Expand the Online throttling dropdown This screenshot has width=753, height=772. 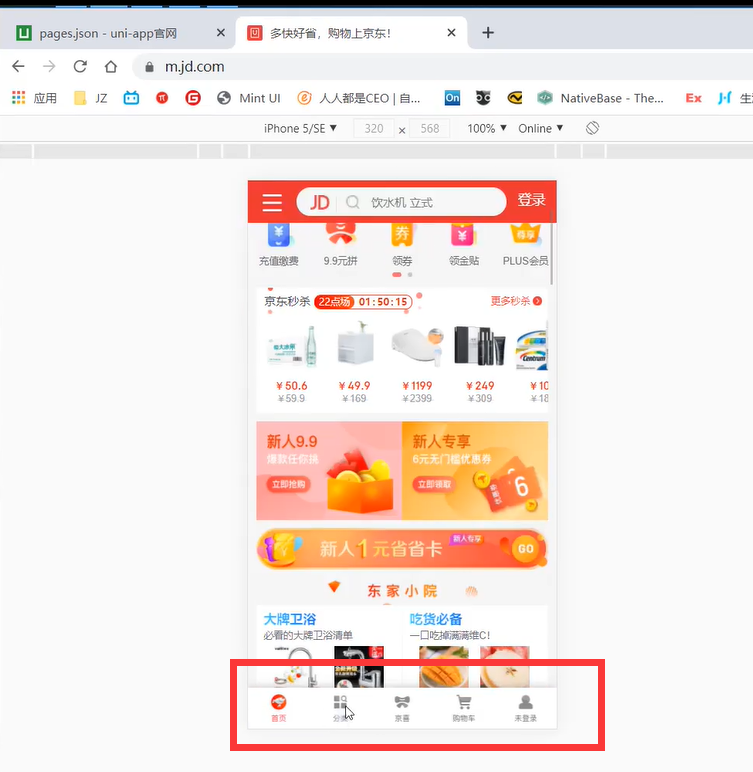tap(540, 129)
